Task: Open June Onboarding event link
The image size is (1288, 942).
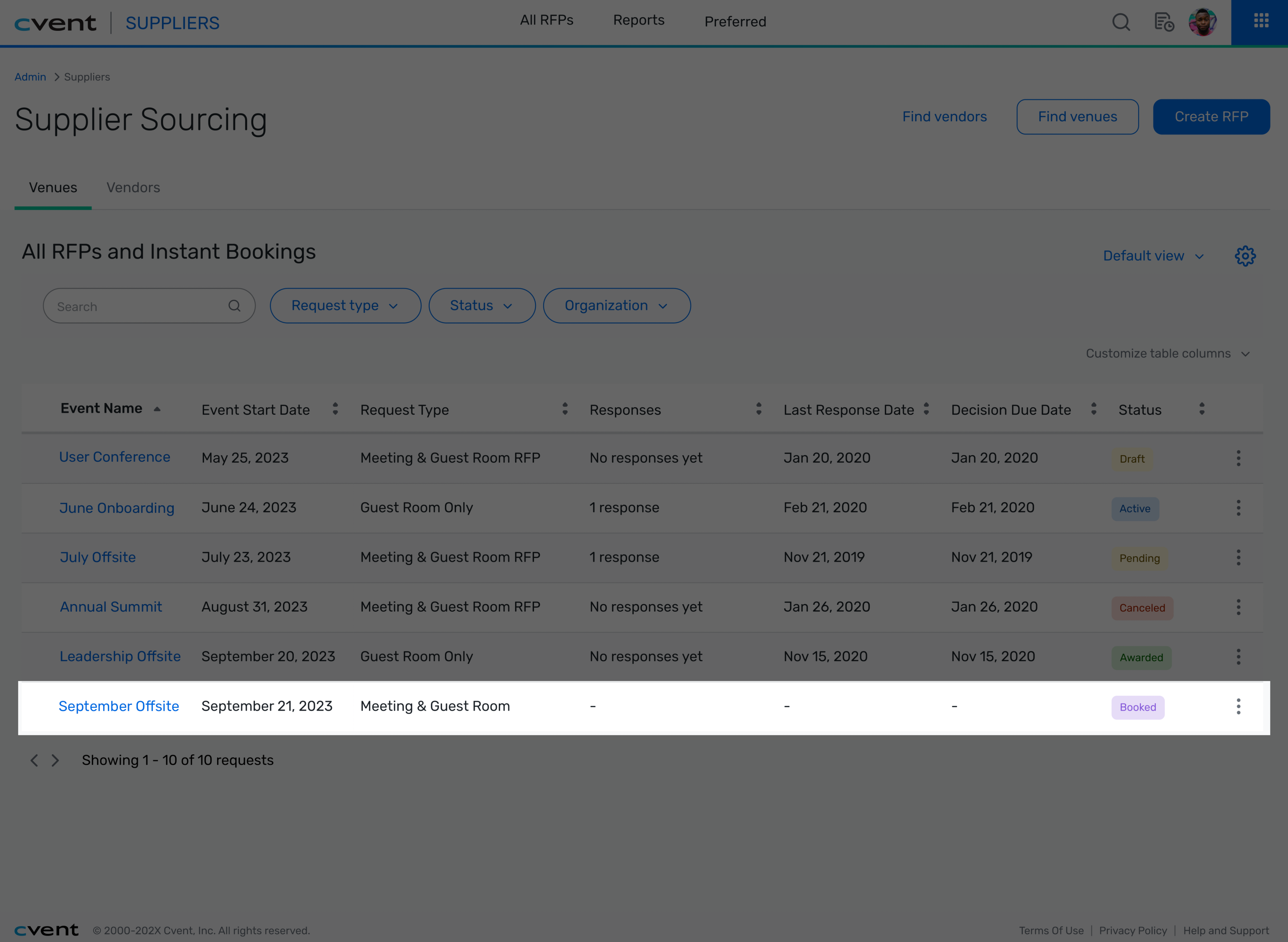Action: 117,508
